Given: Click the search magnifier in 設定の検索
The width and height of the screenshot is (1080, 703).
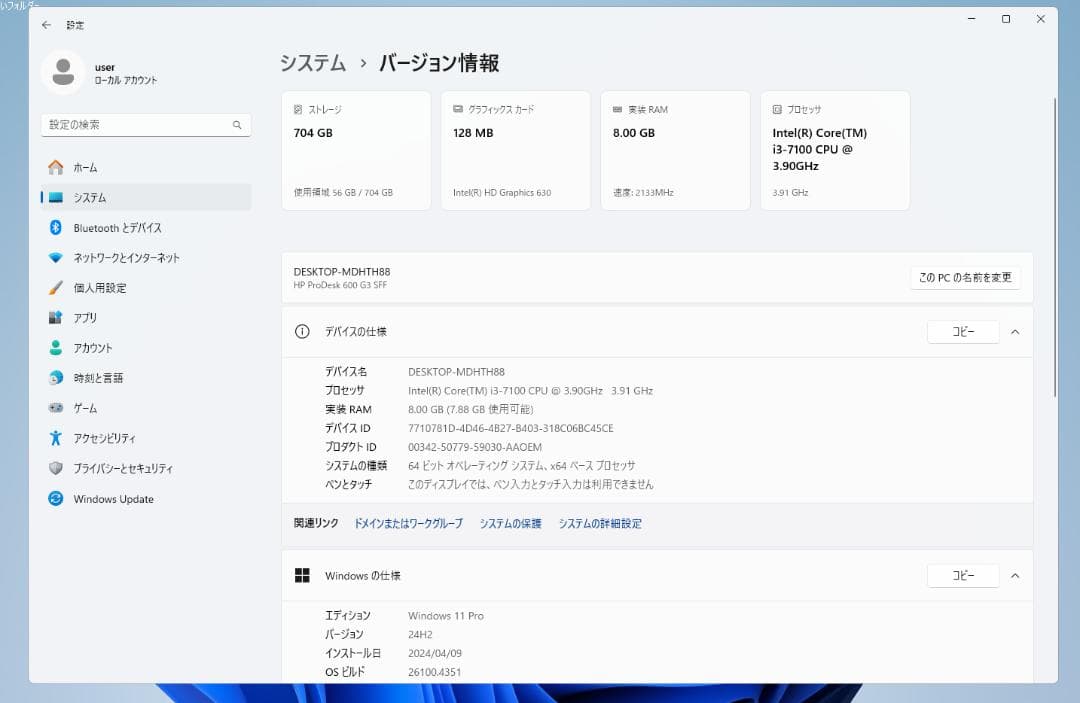Looking at the screenshot, I should [x=236, y=124].
